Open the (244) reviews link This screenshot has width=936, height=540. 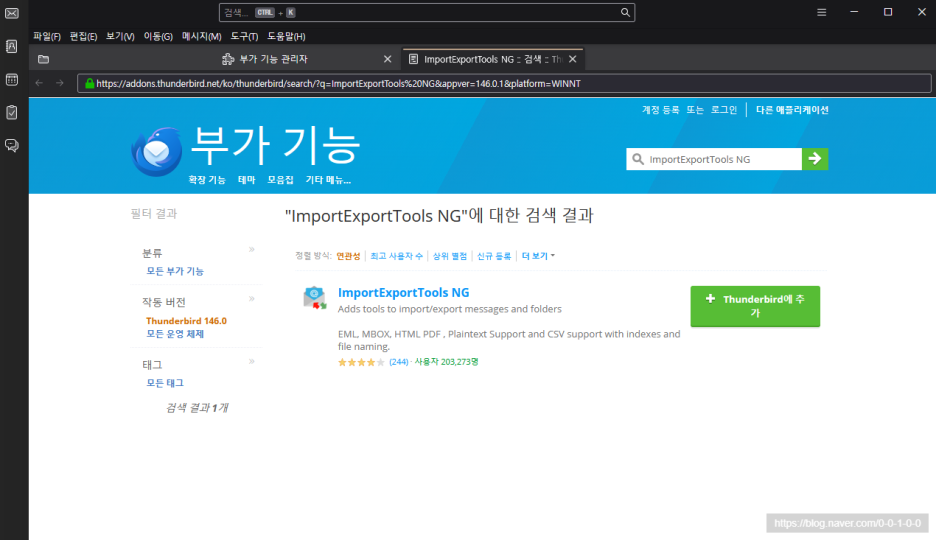pos(399,362)
